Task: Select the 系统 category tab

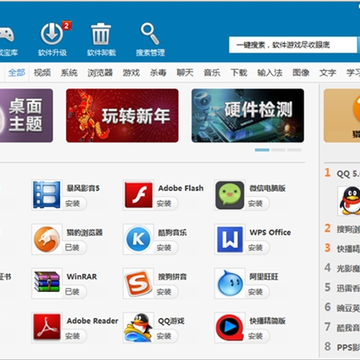Action: coord(69,72)
